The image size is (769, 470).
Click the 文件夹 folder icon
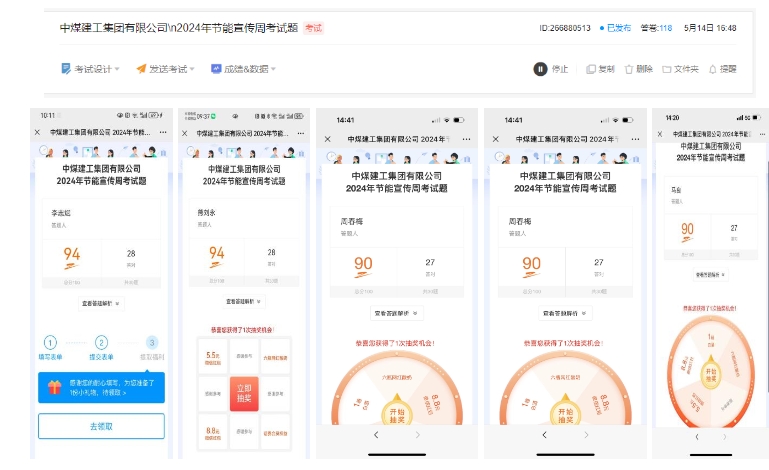pos(666,69)
